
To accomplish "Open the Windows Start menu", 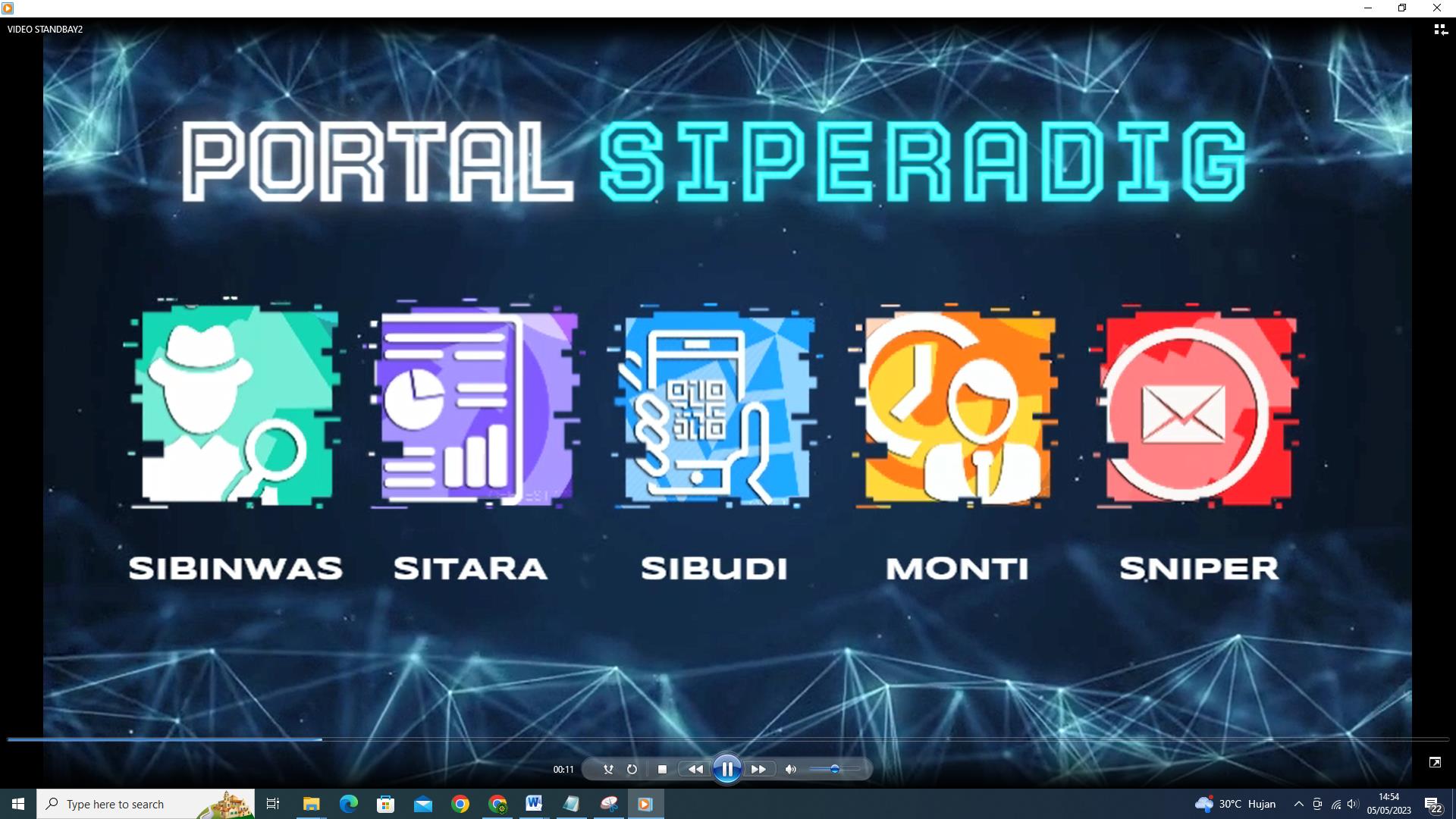I will 18,804.
